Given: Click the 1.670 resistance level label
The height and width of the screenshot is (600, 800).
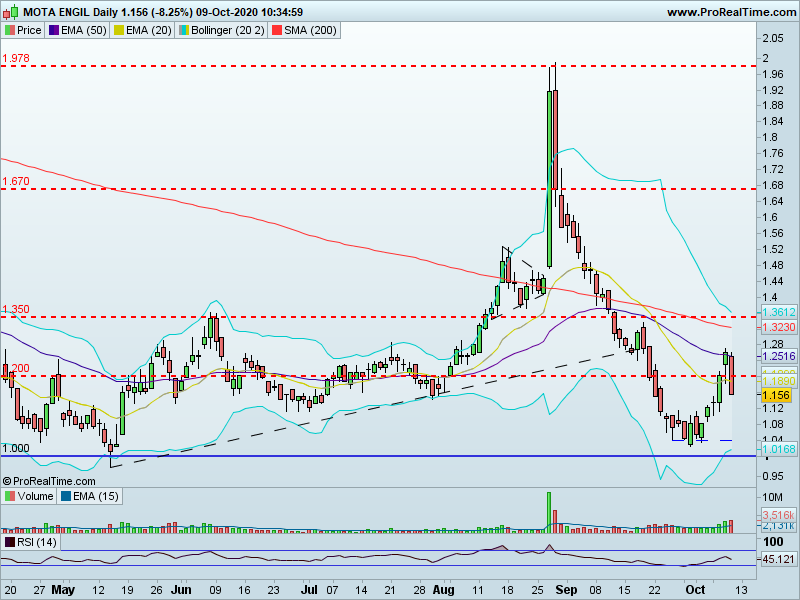Looking at the screenshot, I should 16,181.
